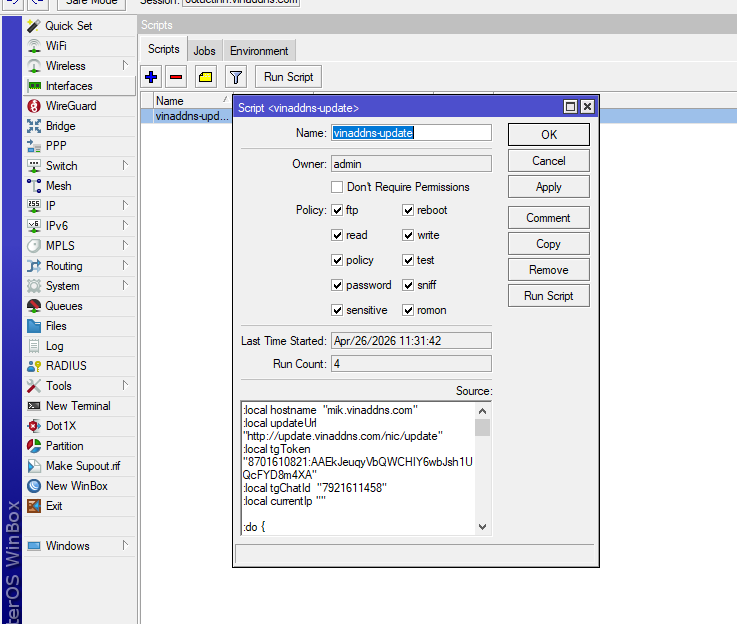Click the yellow comment note icon
The height and width of the screenshot is (624, 737).
click(205, 77)
